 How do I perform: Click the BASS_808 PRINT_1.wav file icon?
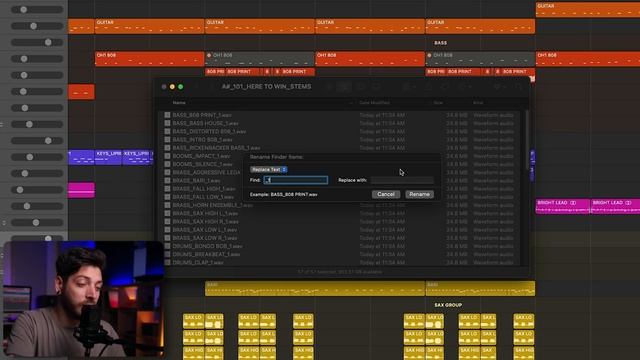(167, 115)
